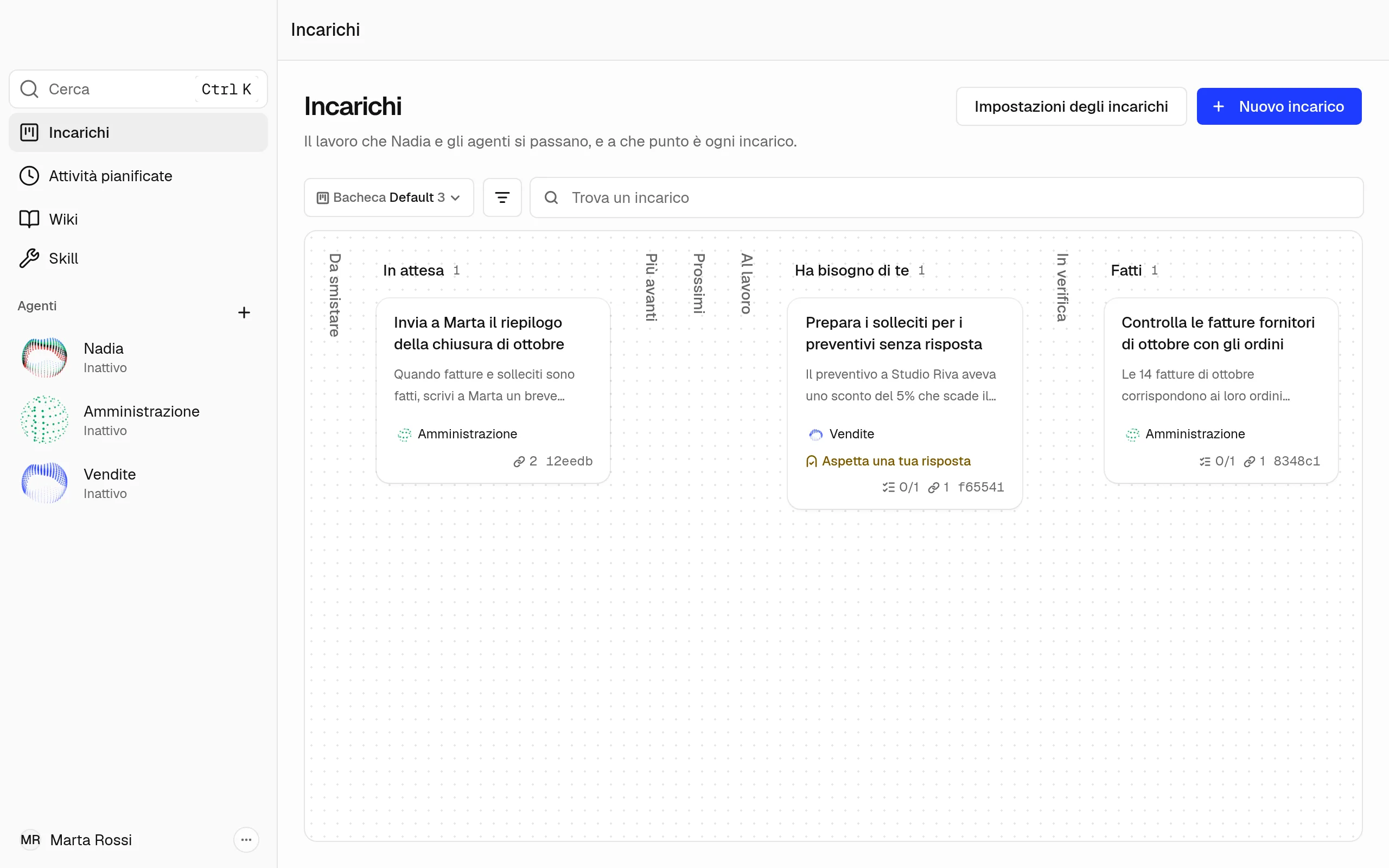Click the card ID 8348c1

1297,461
